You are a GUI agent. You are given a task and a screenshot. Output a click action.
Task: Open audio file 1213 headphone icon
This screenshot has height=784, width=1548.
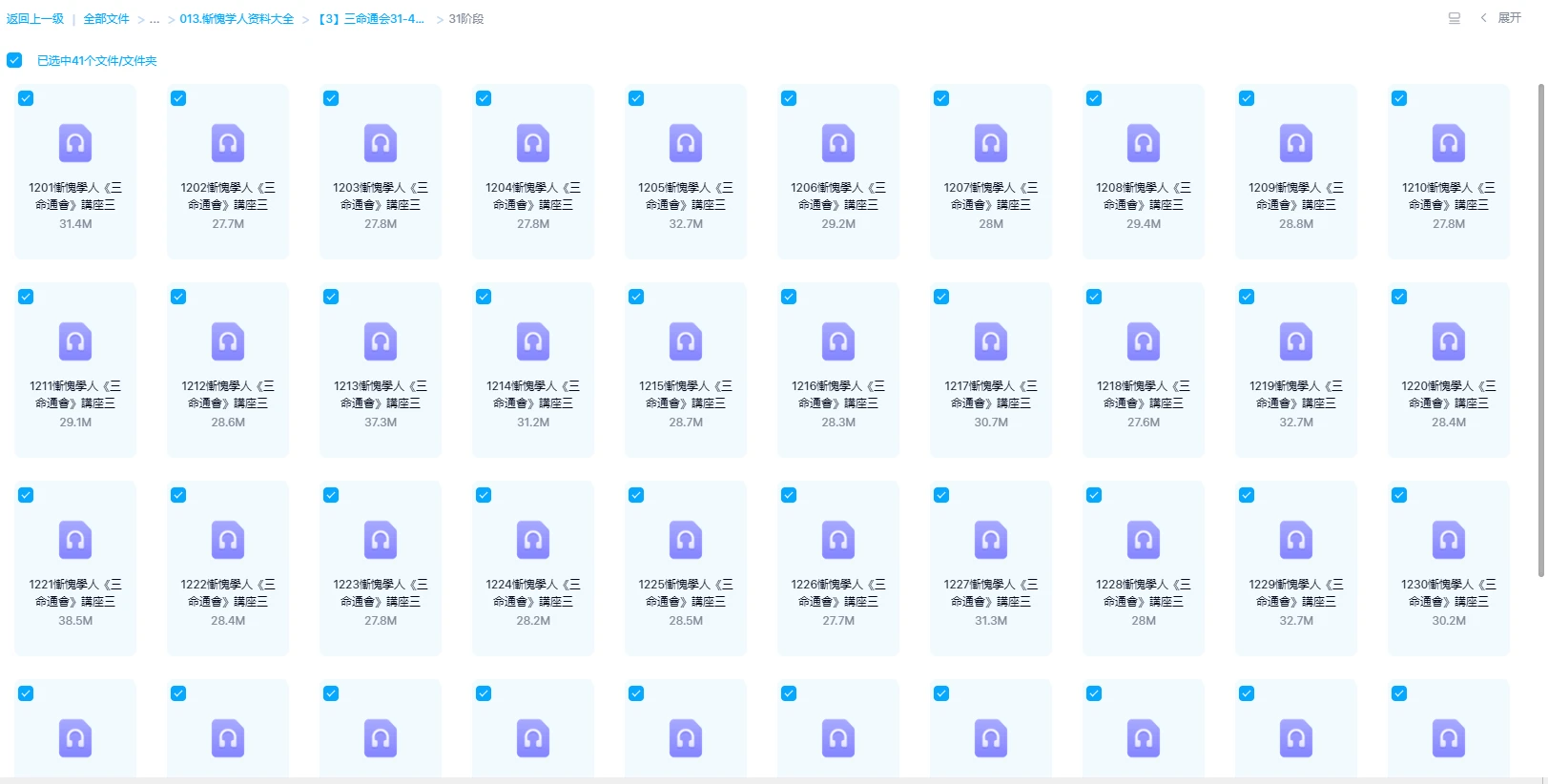pyautogui.click(x=381, y=341)
